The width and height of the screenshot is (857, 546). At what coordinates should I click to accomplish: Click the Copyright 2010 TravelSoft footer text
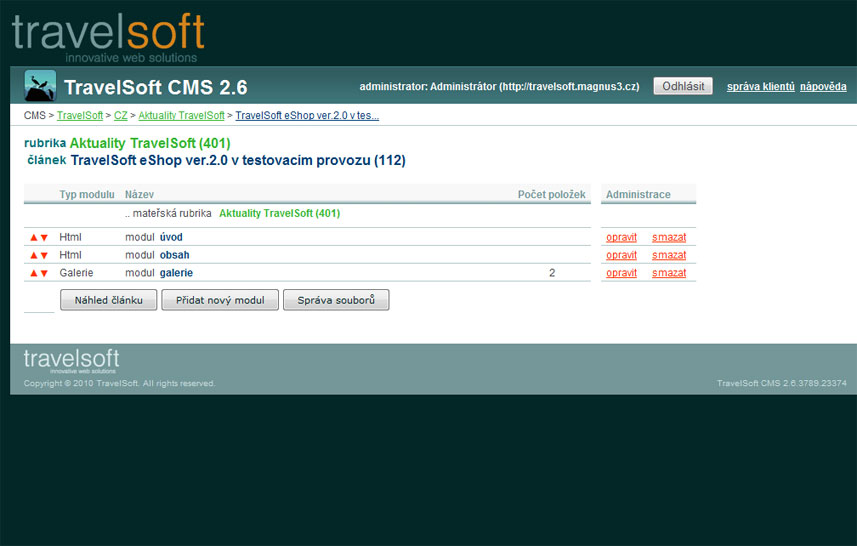pos(119,383)
